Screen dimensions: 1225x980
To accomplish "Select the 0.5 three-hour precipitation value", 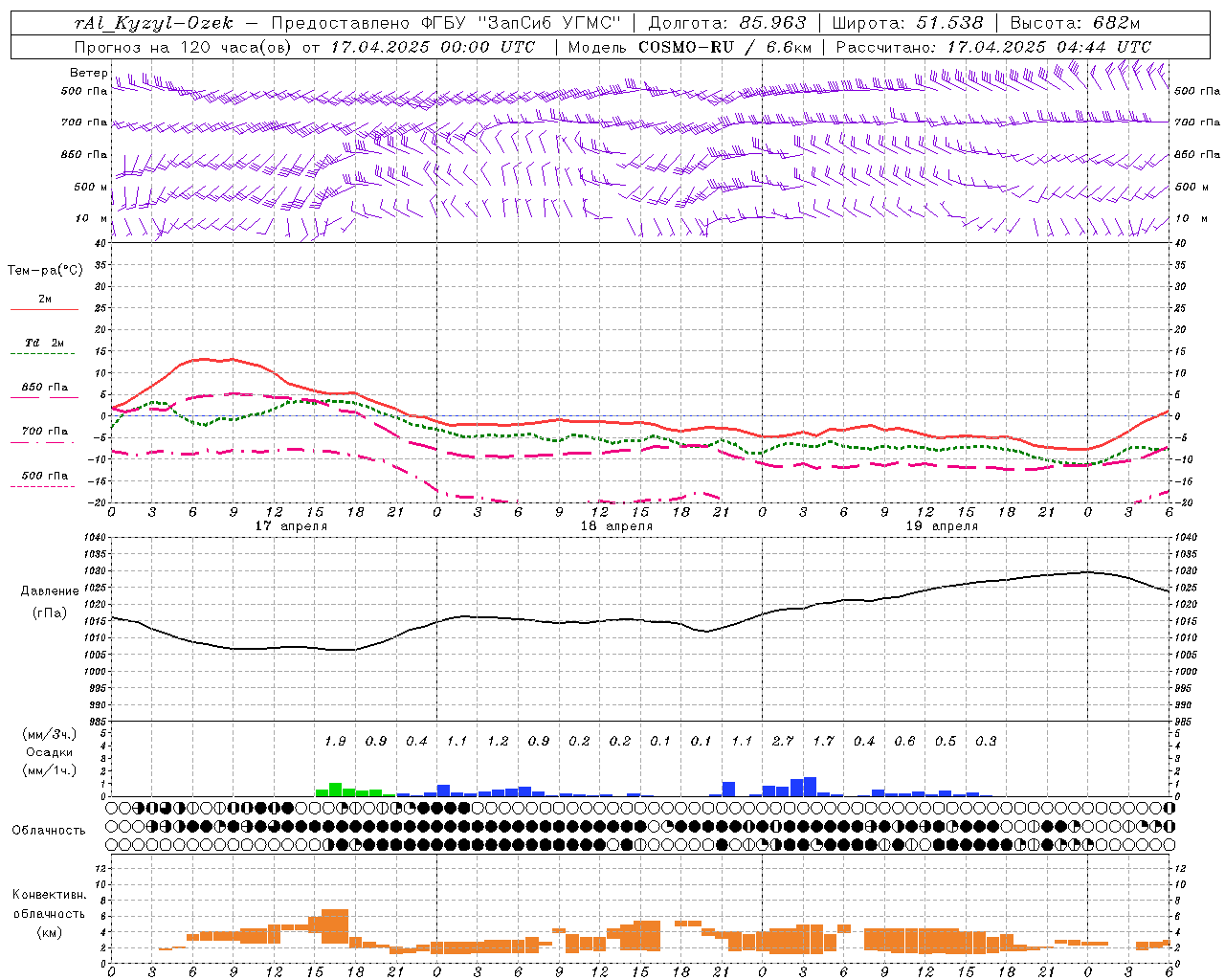I will [946, 741].
